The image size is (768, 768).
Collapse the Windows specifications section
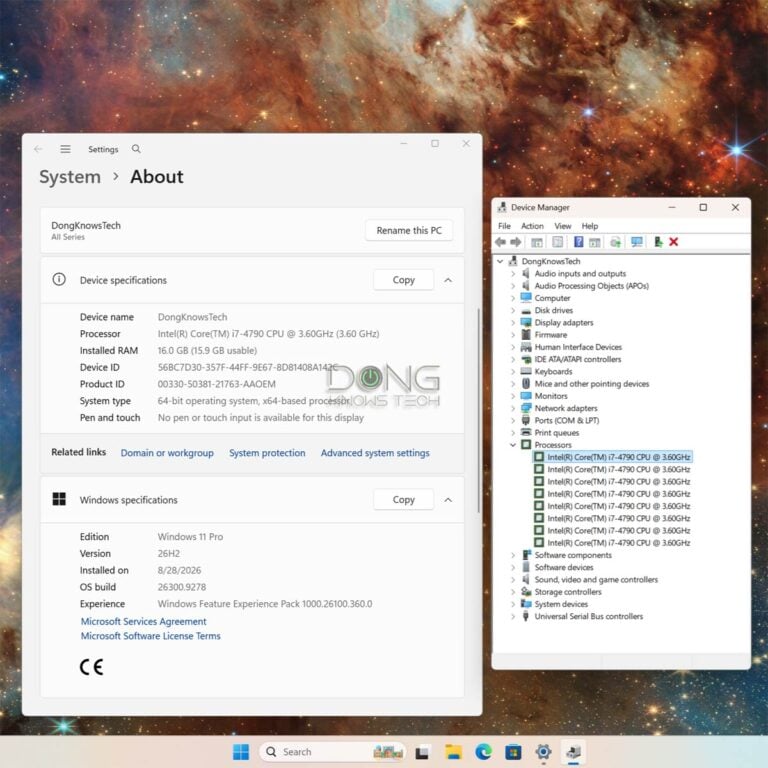point(448,500)
